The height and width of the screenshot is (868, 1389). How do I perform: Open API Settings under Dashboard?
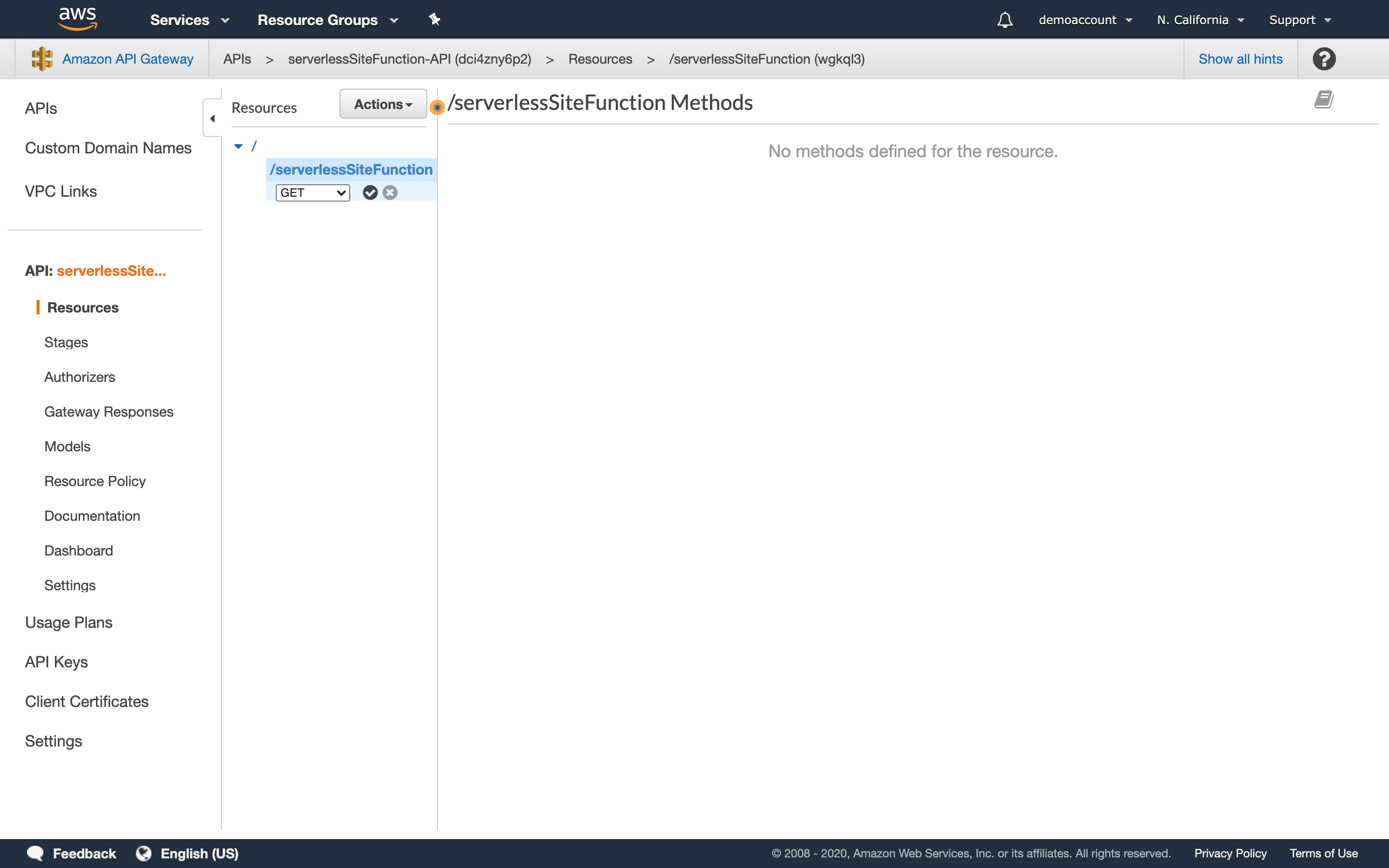[x=70, y=585]
